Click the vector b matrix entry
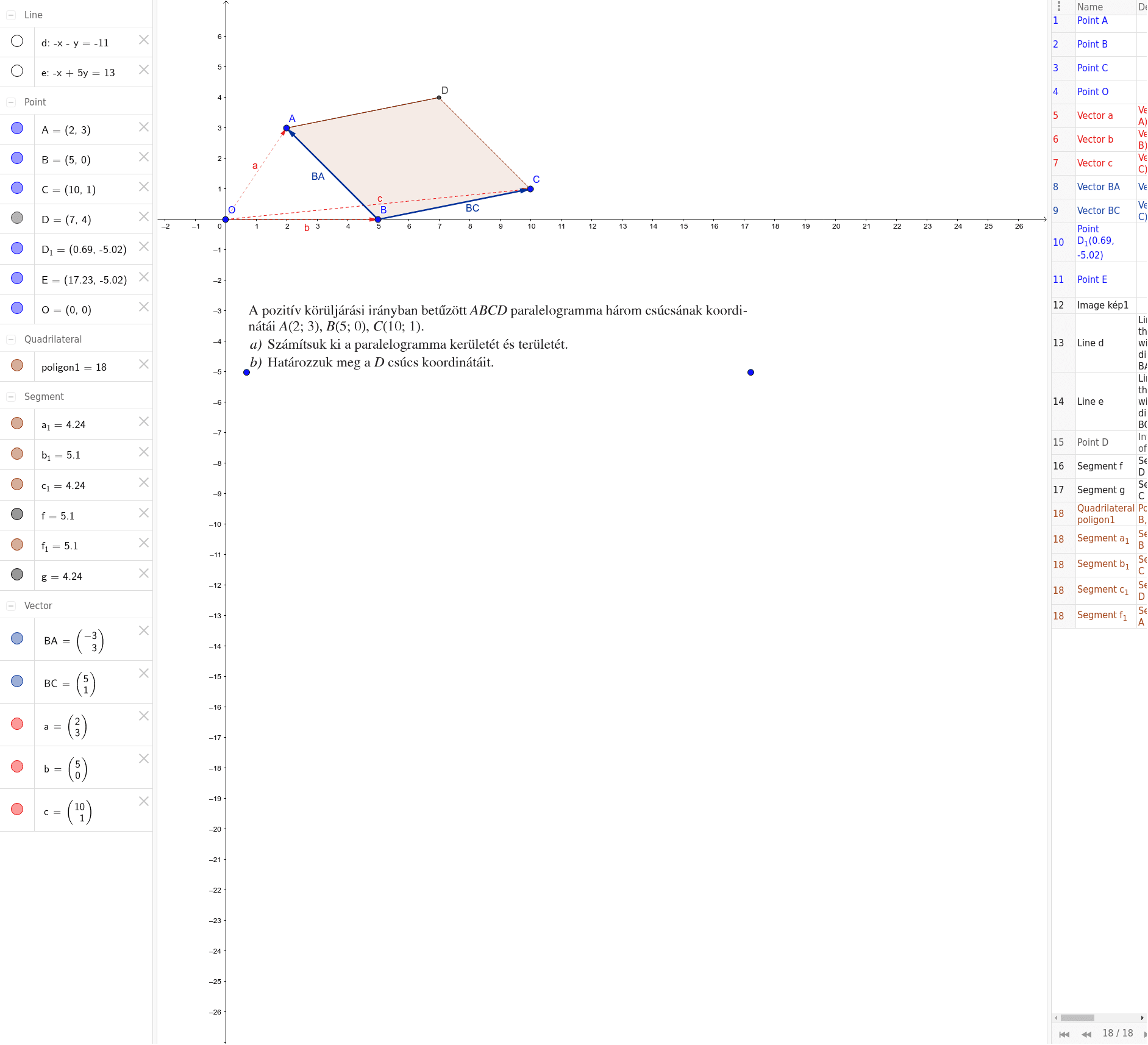Screen dimensions: 1148x1045 point(65,769)
